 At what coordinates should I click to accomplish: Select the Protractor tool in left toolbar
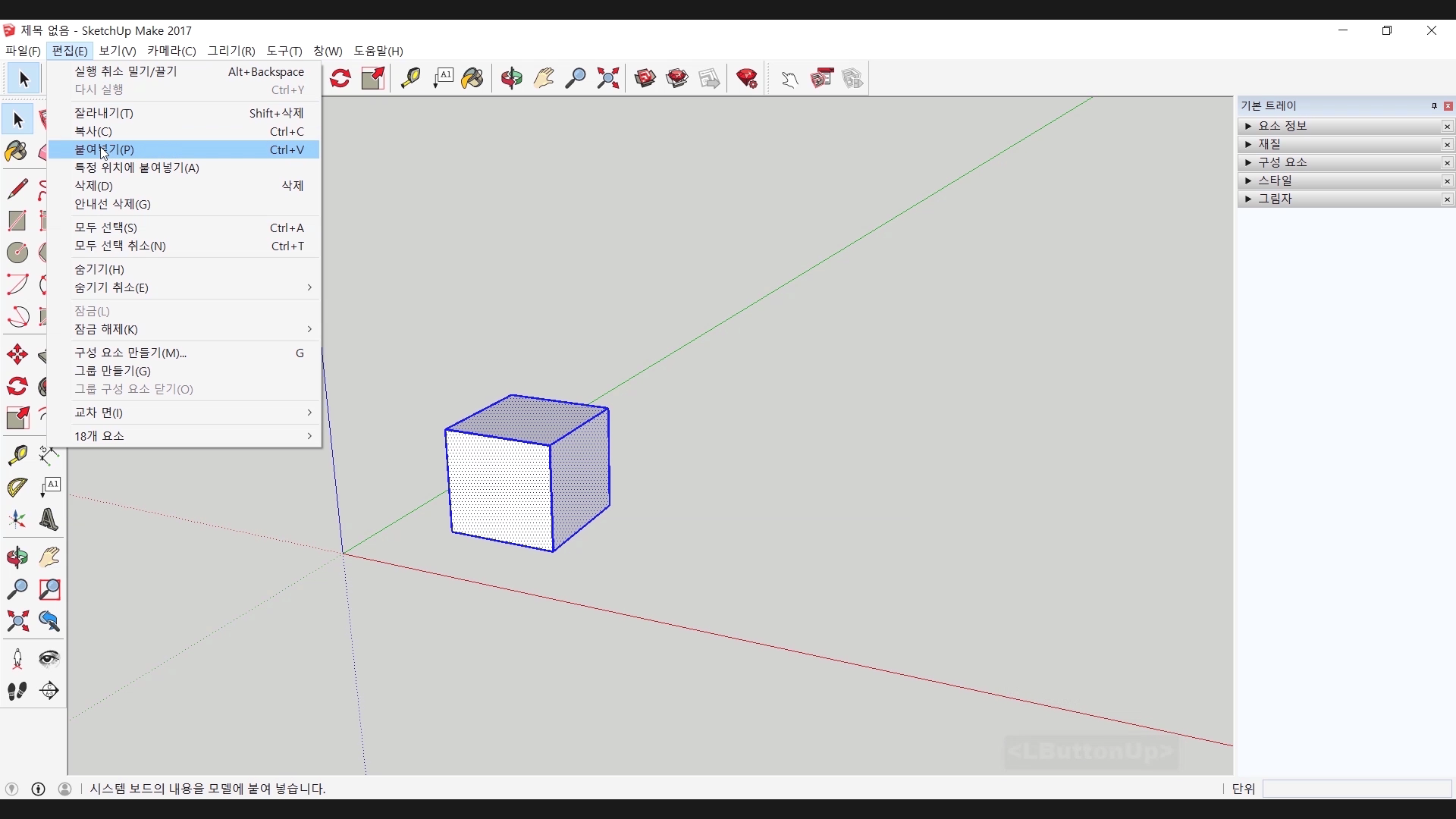[17, 487]
